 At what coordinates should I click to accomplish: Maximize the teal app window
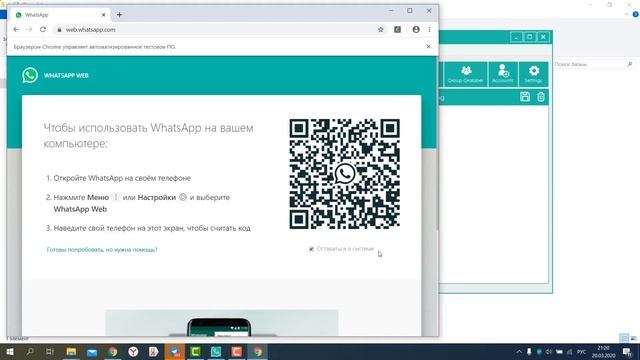click(x=529, y=37)
